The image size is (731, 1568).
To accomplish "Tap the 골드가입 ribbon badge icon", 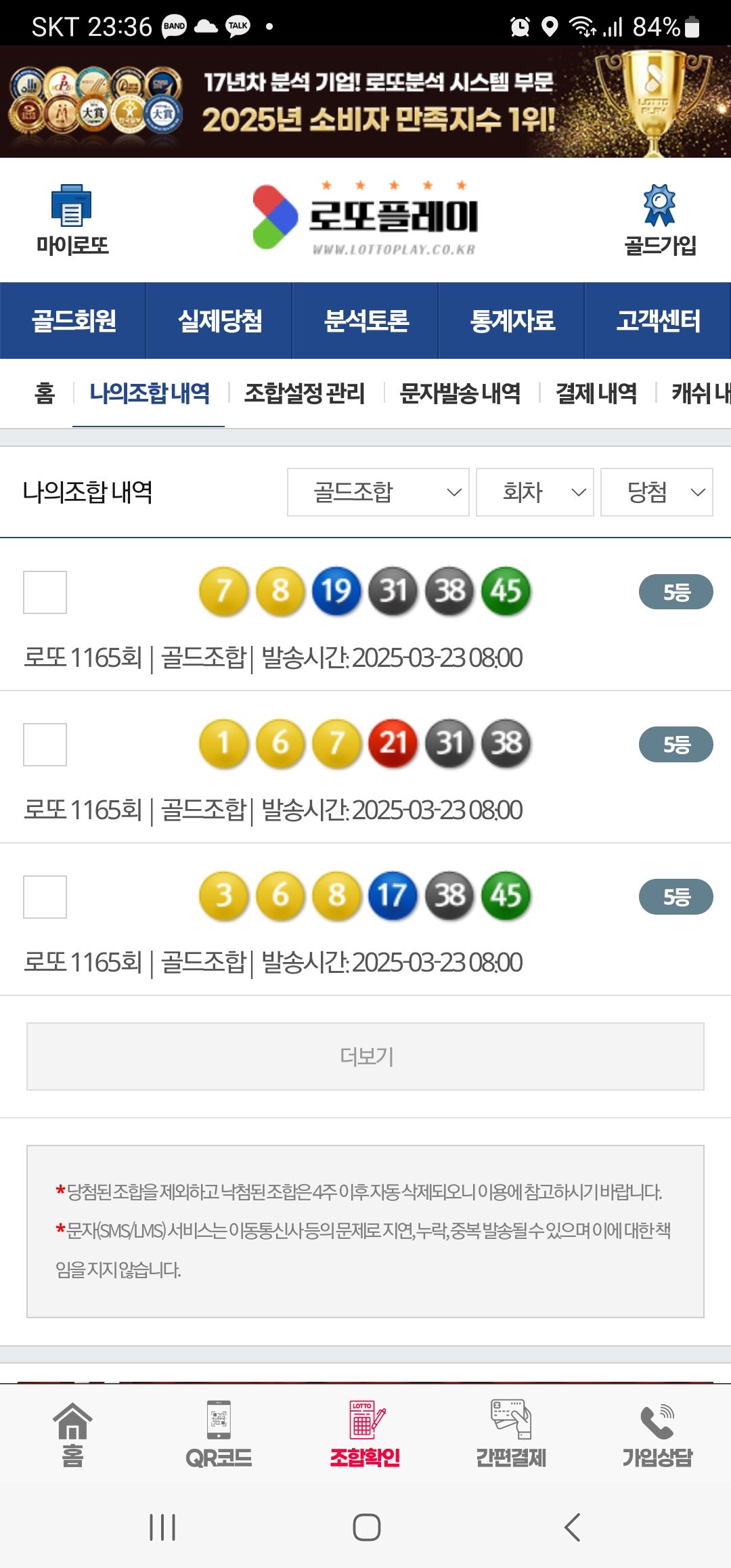I will pos(659,206).
